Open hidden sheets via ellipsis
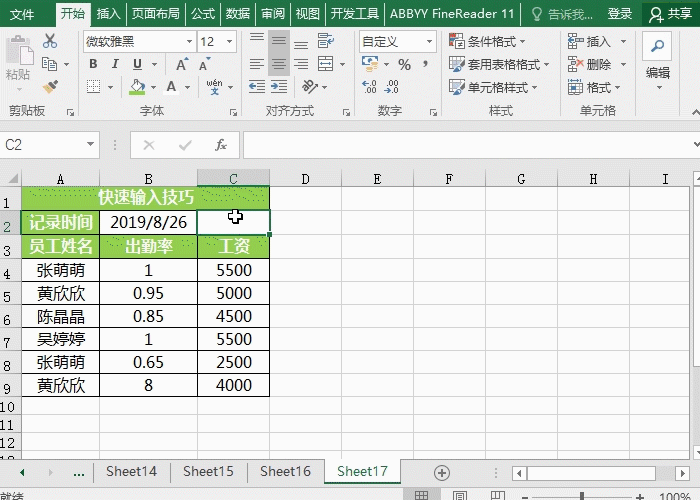Screen dimensions: 700x500 pos(79,473)
